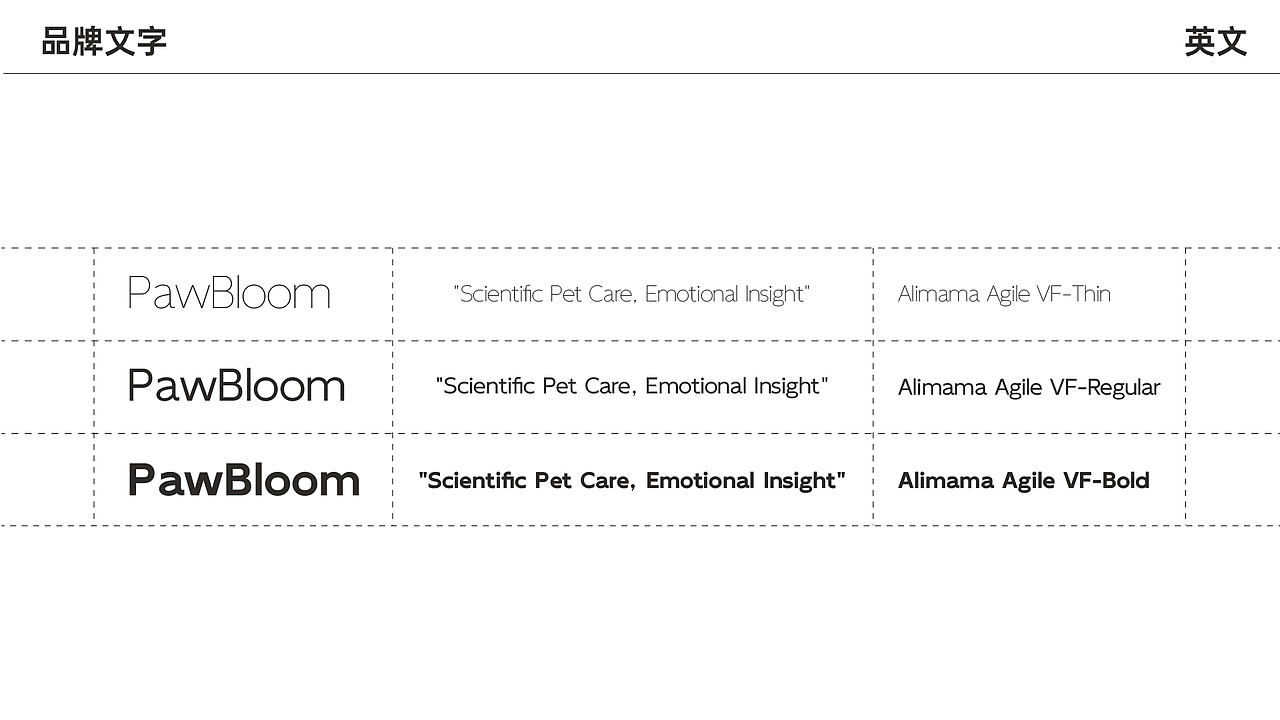
Task: Click the 品牌文字 heading
Action: 104,42
